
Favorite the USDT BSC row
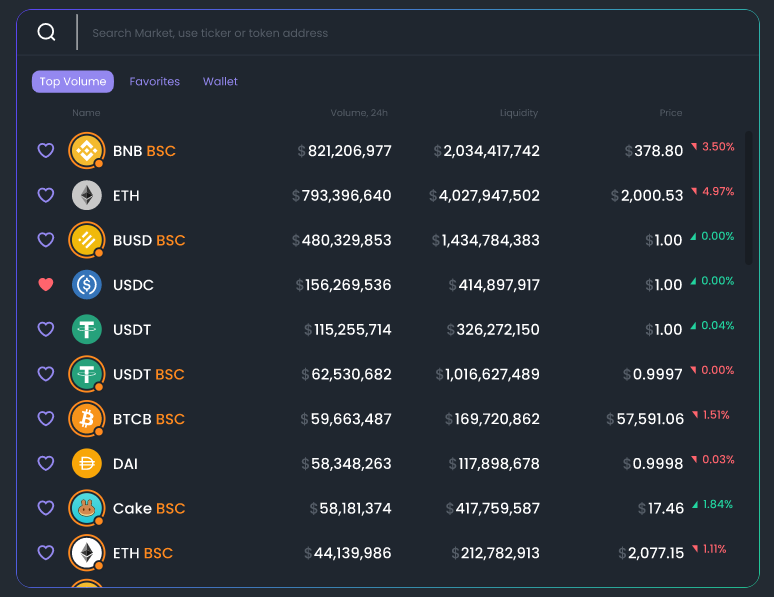coord(46,374)
